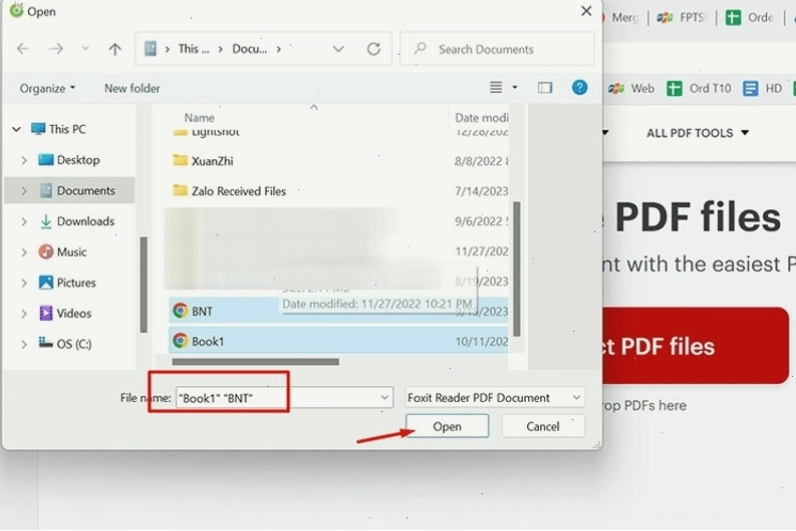Expand the Desktop tree node

24,160
